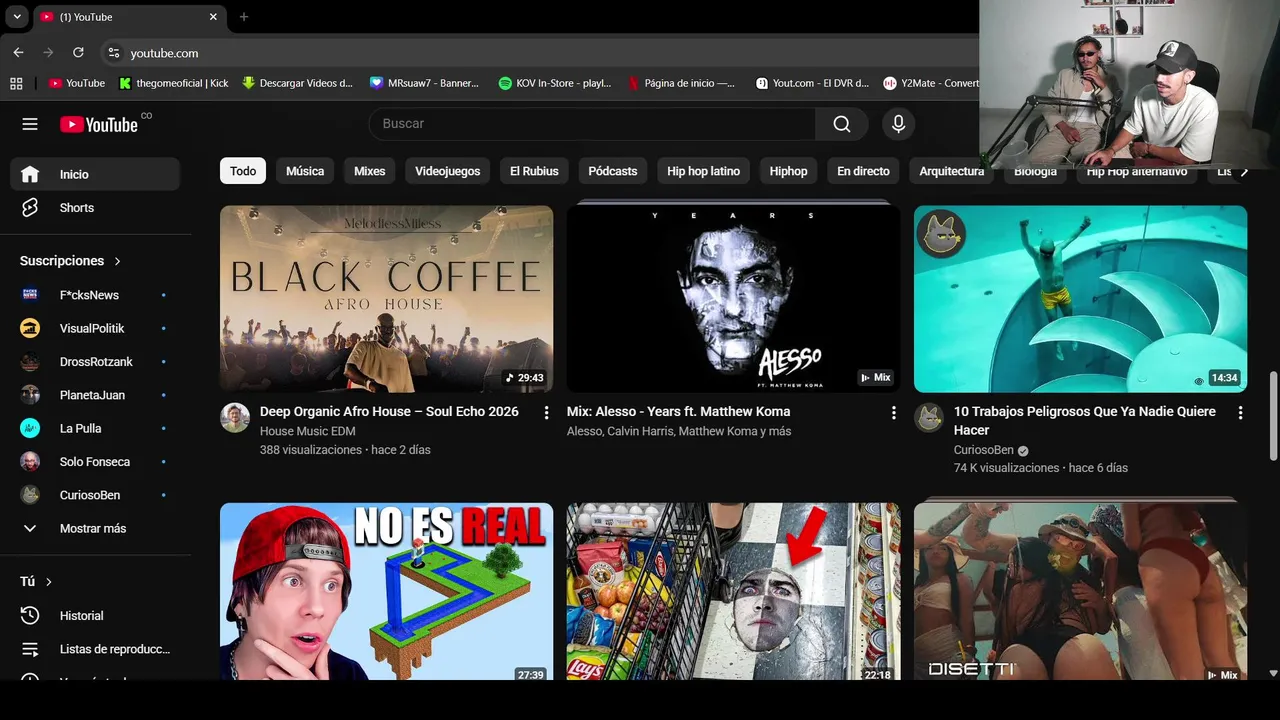The width and height of the screenshot is (1280, 720).
Task: Play the Alesso Years mix thumbnail
Action: point(733,299)
